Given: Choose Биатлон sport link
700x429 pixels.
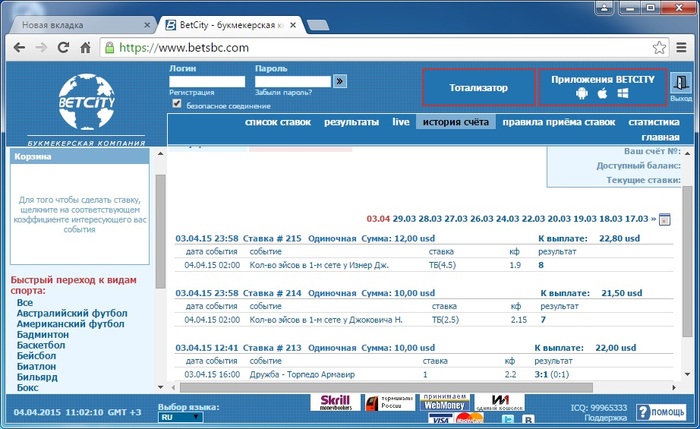Looking at the screenshot, I should click(37, 367).
